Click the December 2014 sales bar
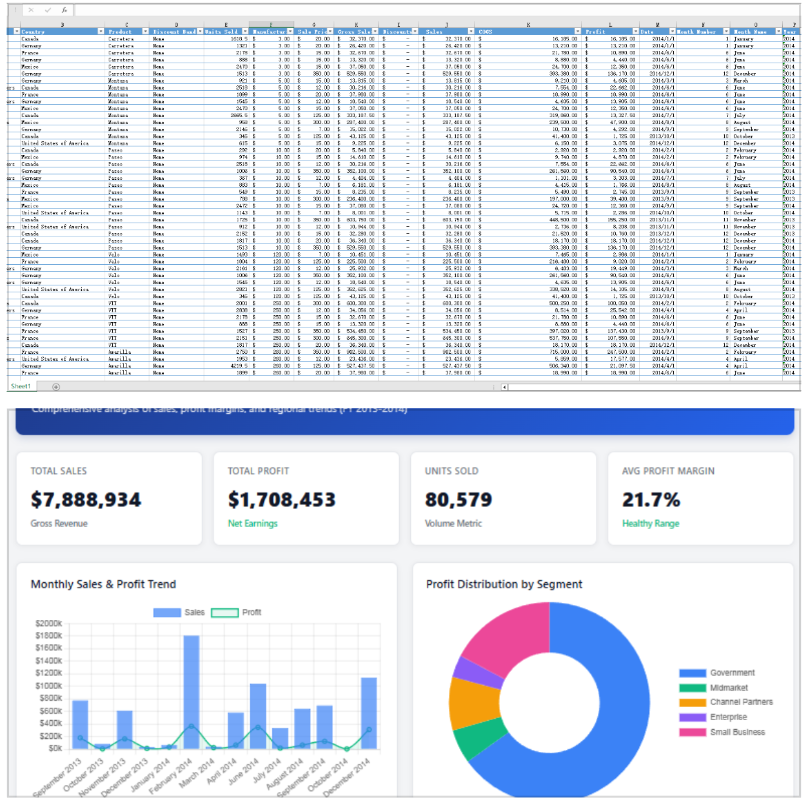 pos(369,713)
